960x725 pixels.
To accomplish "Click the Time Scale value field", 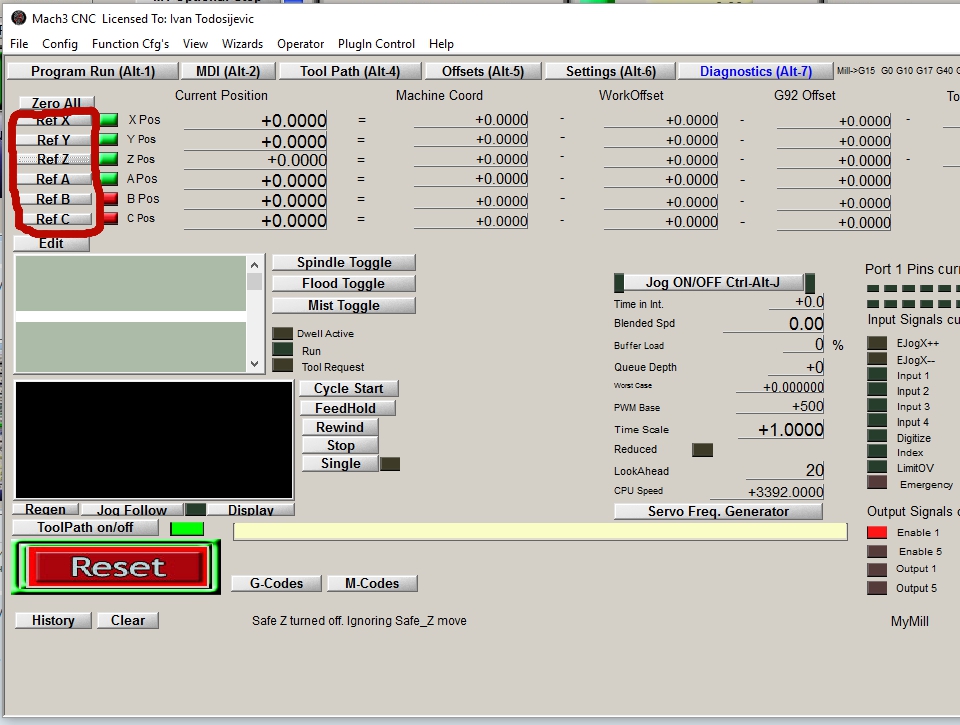I will 781,429.
